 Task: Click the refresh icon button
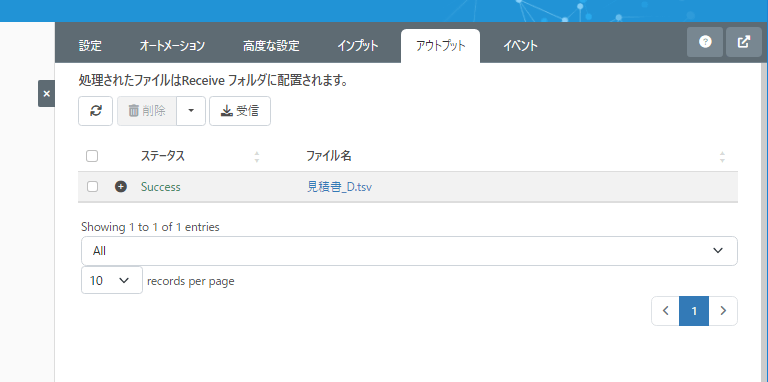pyautogui.click(x=96, y=111)
